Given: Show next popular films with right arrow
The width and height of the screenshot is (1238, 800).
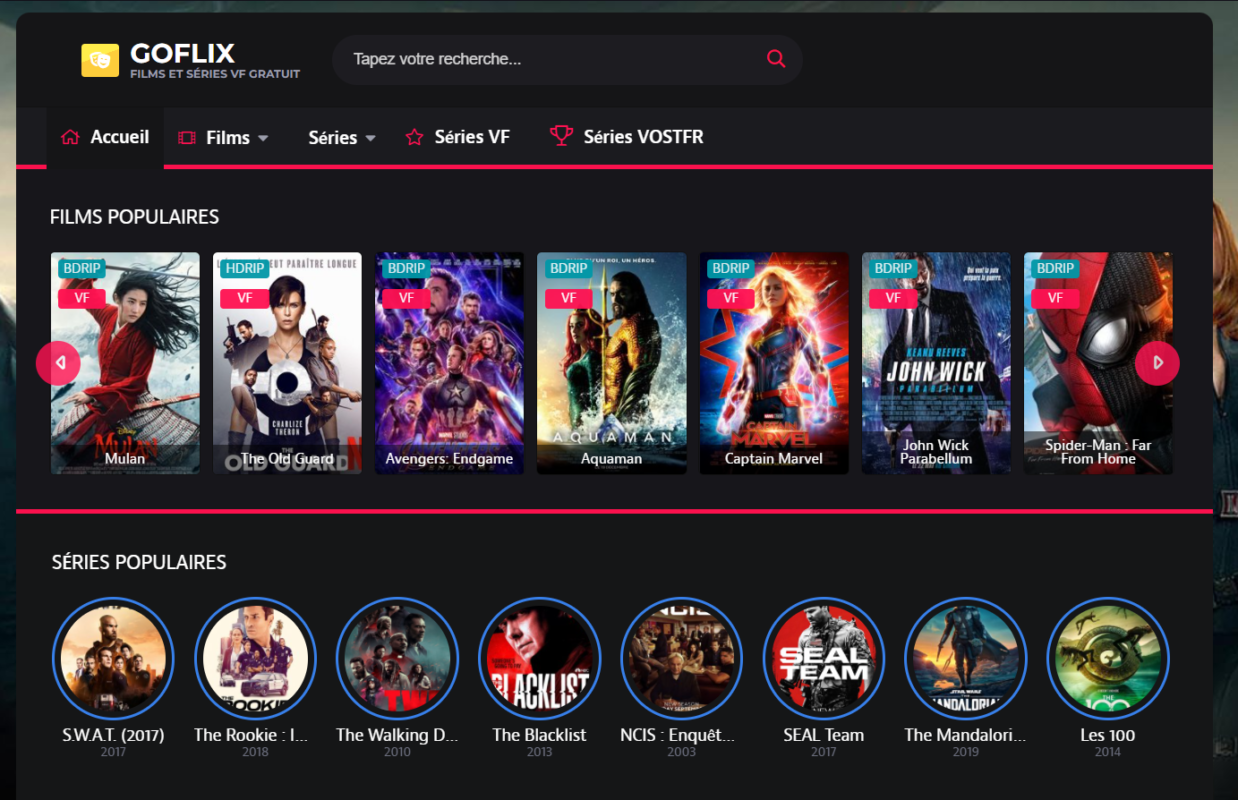Looking at the screenshot, I should coord(1157,363).
